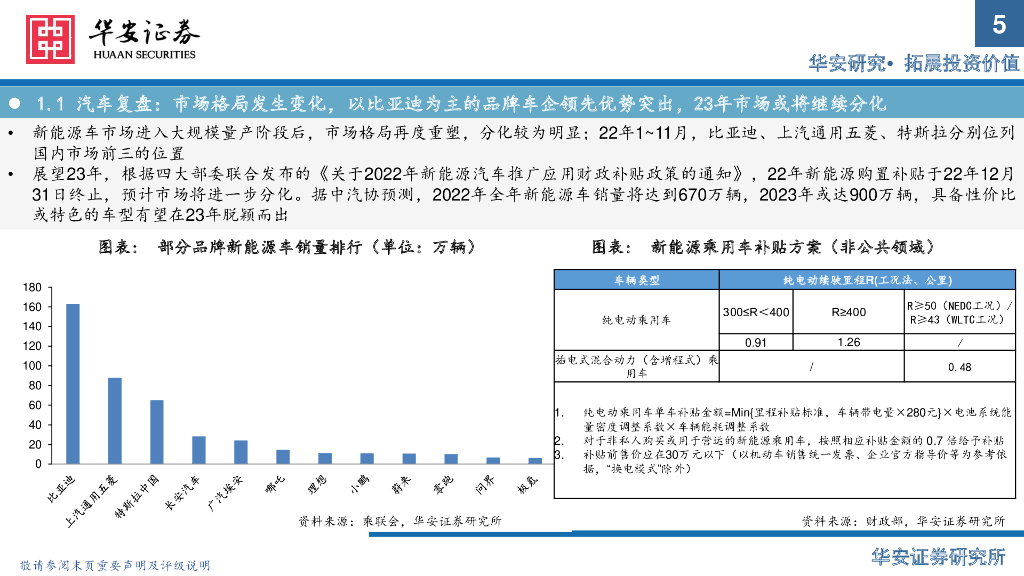Image resolution: width=1024 pixels, height=576 pixels.
Task: Click the axis label 小鹏
Action: [359, 485]
